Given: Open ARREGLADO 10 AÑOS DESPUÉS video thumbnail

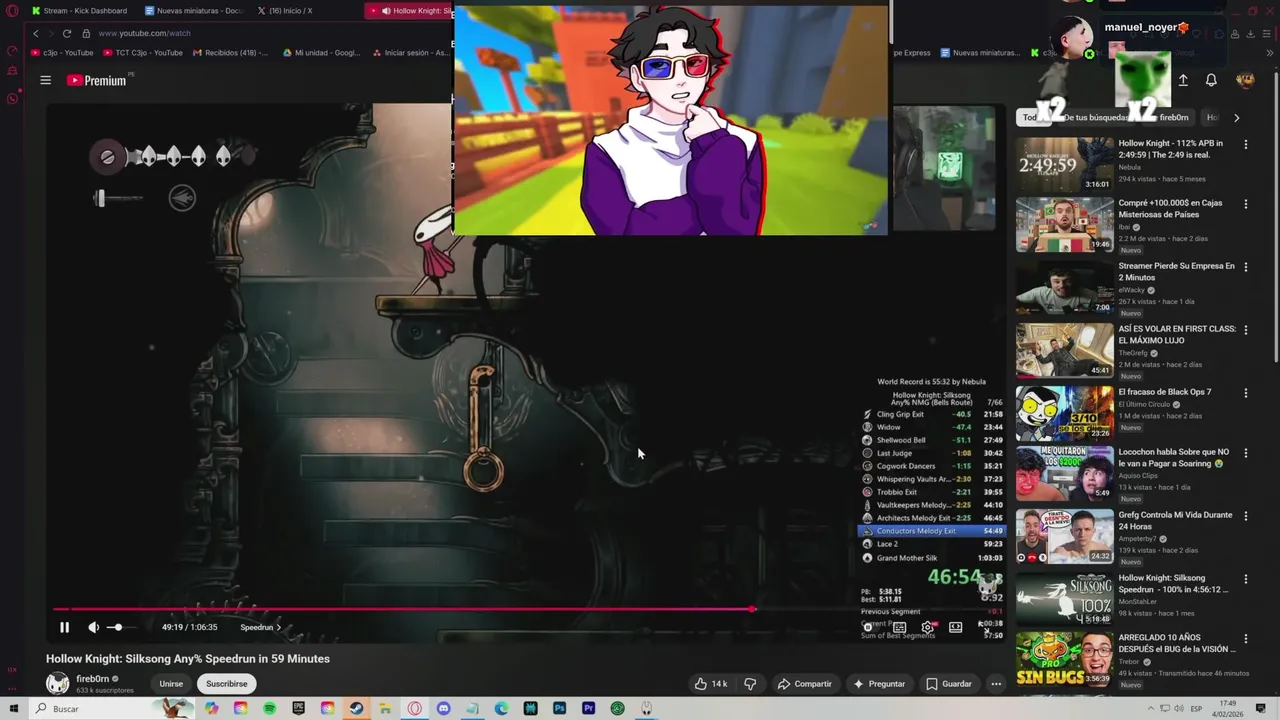Looking at the screenshot, I should [1064, 660].
